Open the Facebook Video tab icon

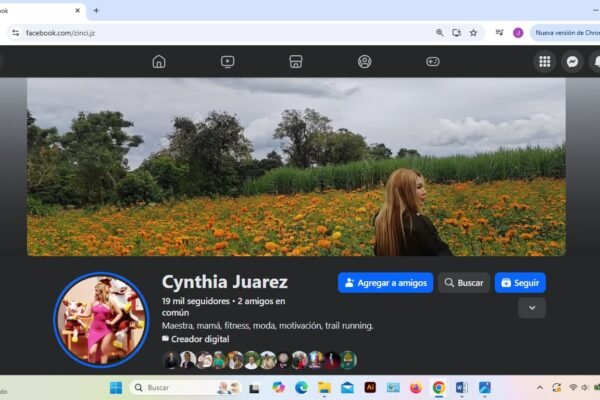[x=227, y=62]
